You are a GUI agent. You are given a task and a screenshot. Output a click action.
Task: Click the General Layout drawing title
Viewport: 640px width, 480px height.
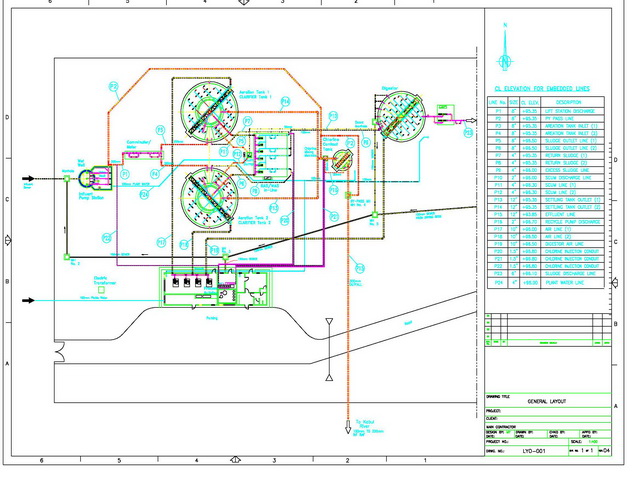(x=546, y=401)
